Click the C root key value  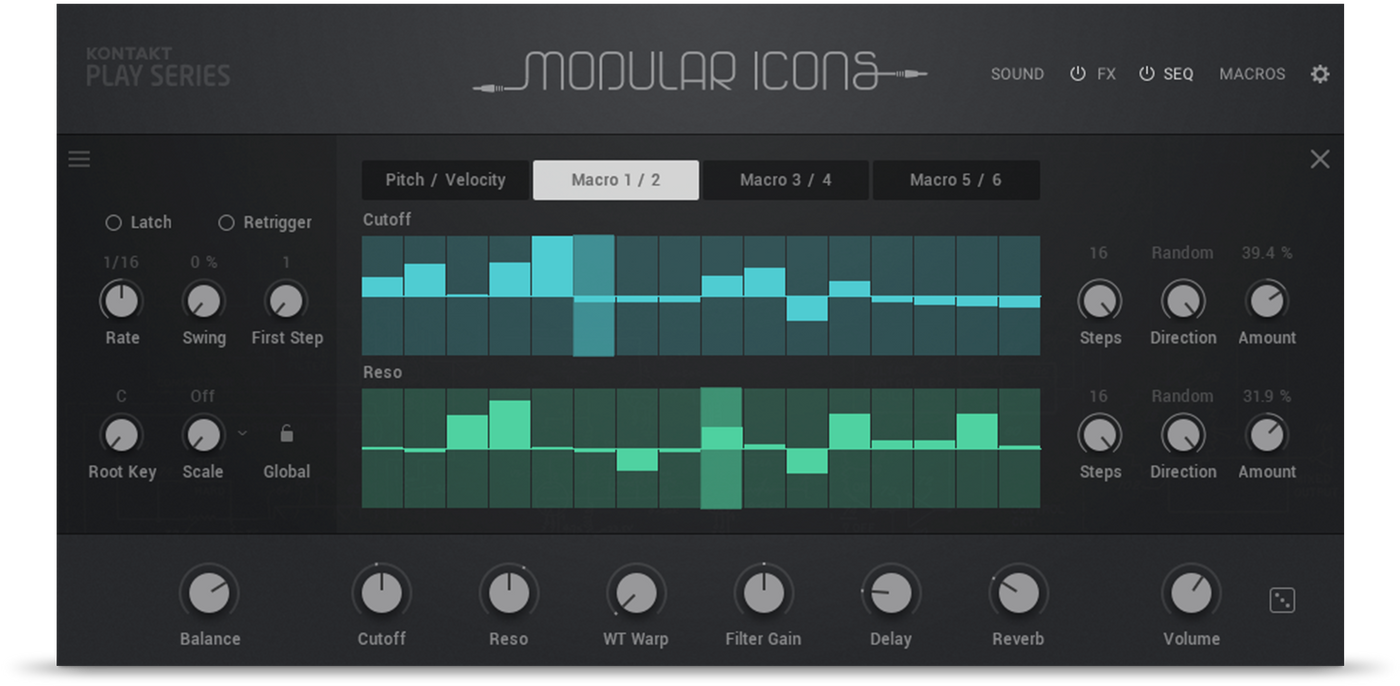pos(121,396)
